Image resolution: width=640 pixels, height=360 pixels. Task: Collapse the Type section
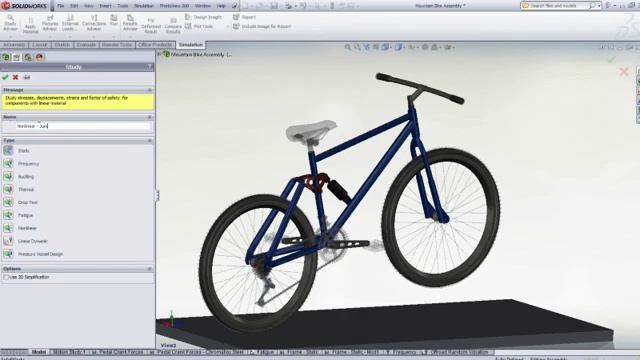(x=149, y=140)
